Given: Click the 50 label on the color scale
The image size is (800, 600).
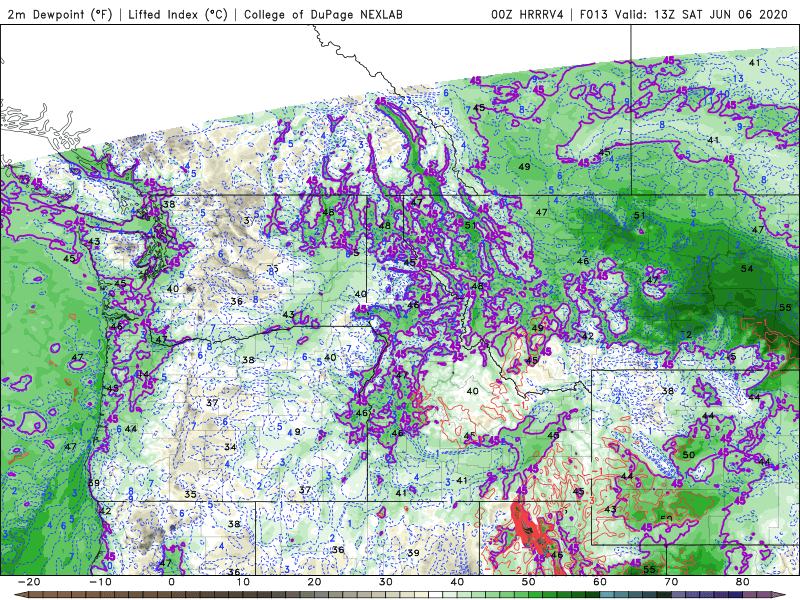Looking at the screenshot, I should (529, 582).
